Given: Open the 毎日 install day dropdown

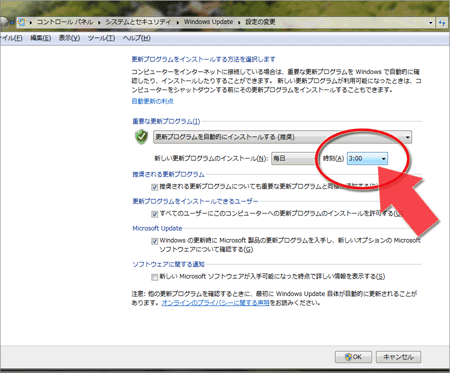Looking at the screenshot, I should click(x=294, y=159).
